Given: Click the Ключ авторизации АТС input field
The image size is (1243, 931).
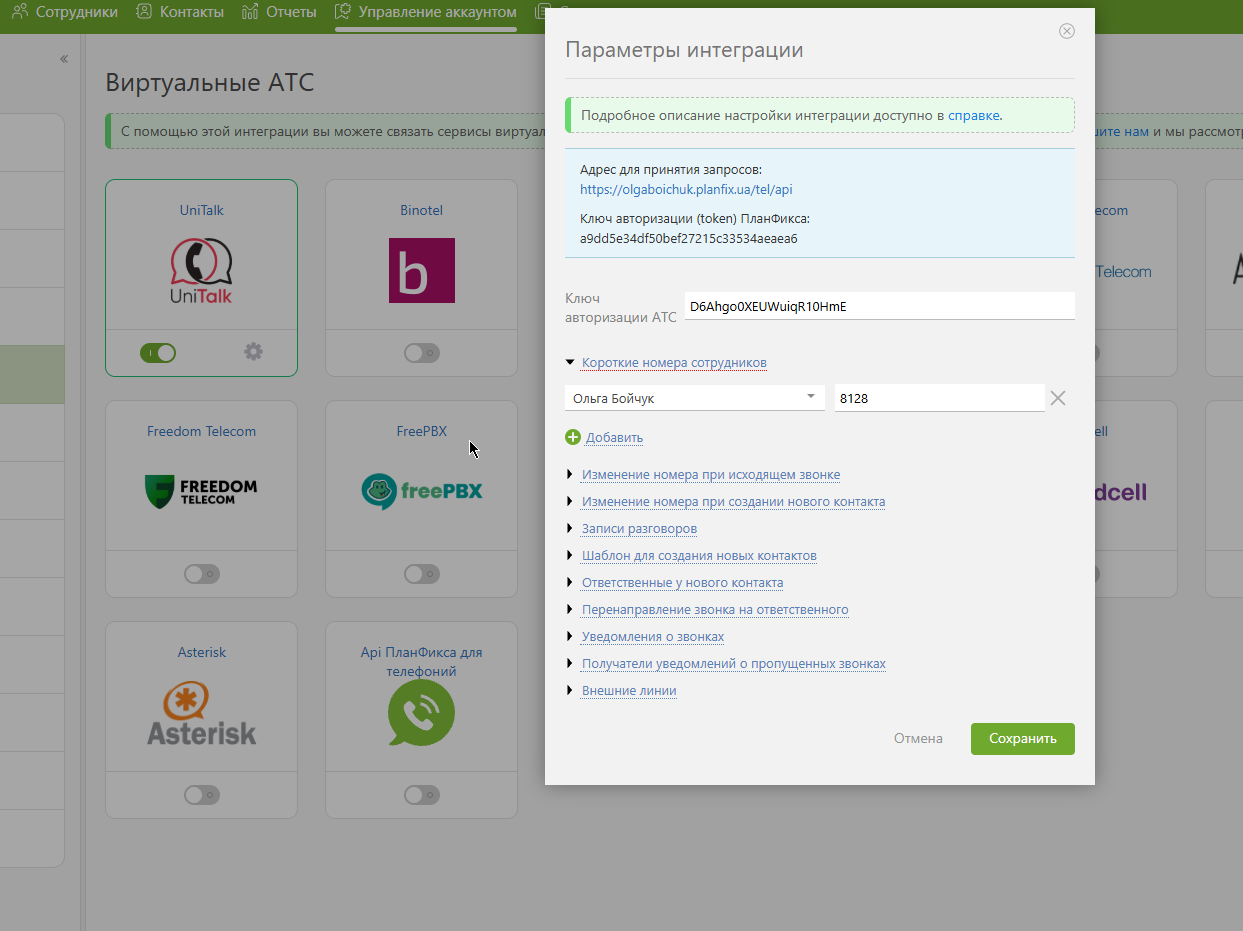Looking at the screenshot, I should 880,306.
